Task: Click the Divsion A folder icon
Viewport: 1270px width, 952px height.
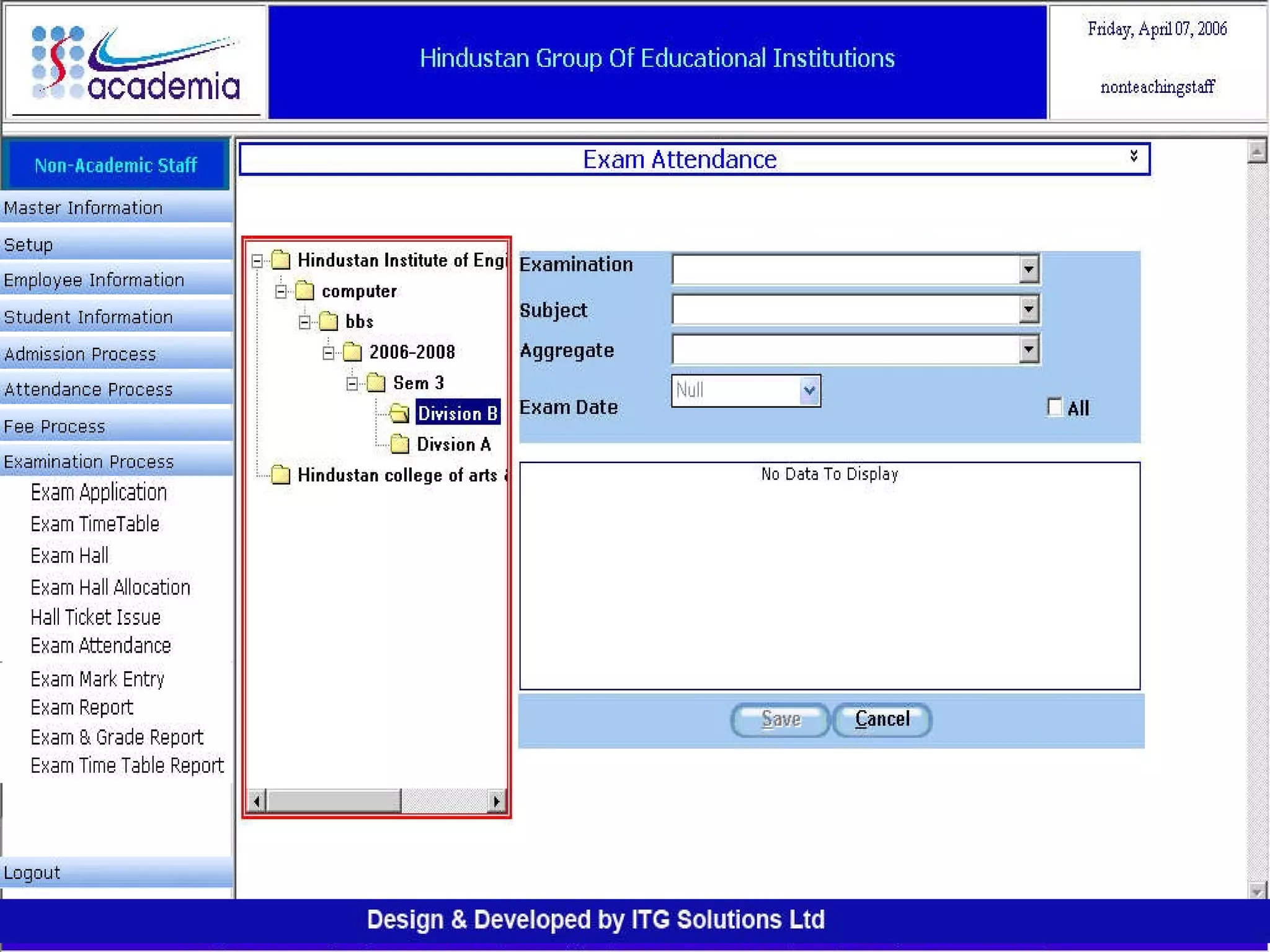Action: point(400,444)
